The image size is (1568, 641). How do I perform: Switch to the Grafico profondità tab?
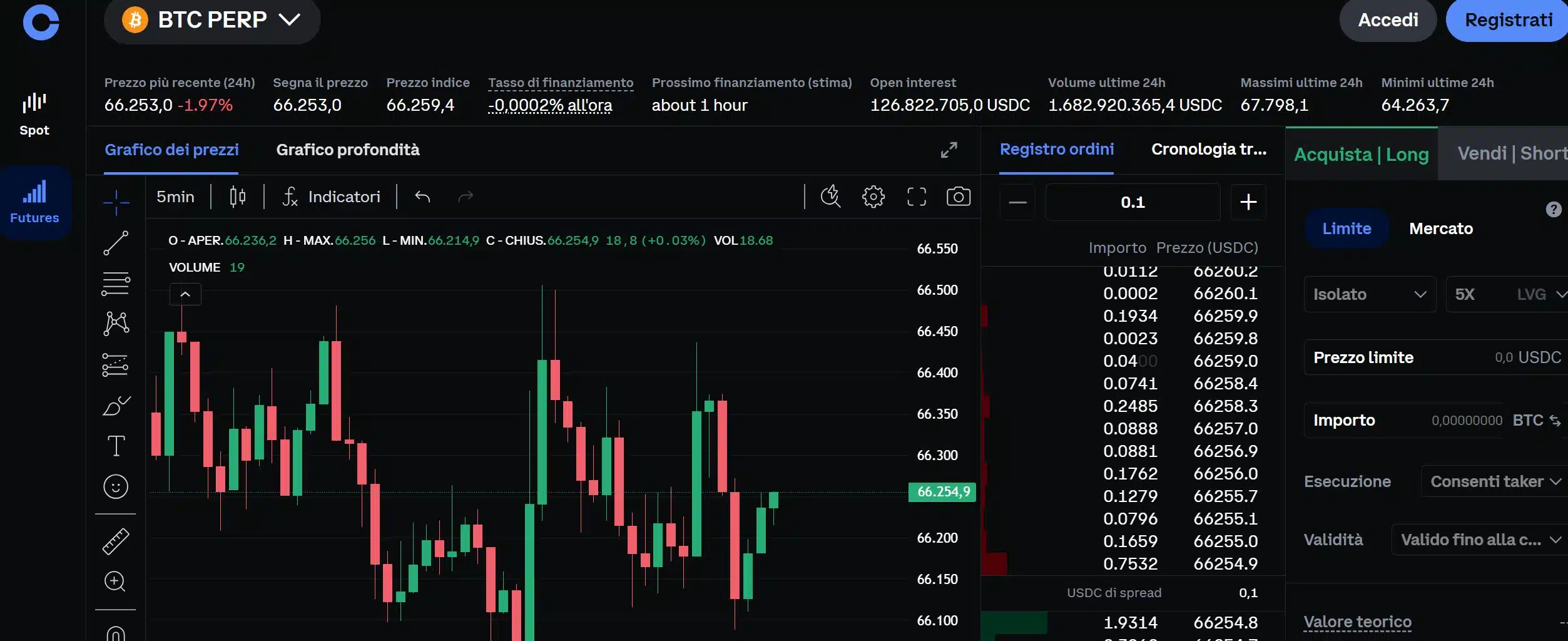tap(348, 150)
